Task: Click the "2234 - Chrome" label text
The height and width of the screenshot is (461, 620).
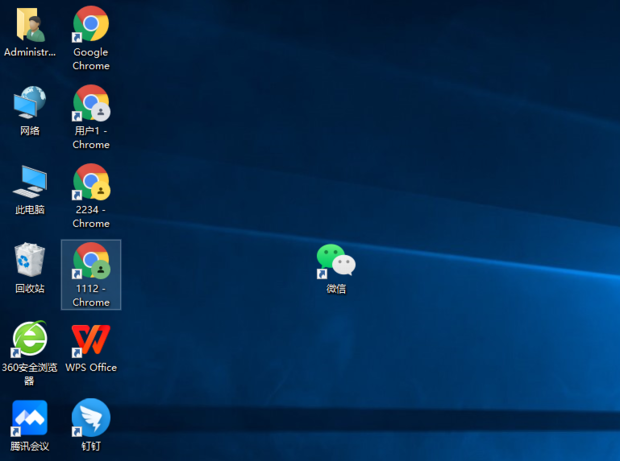Action: pyautogui.click(x=91, y=216)
